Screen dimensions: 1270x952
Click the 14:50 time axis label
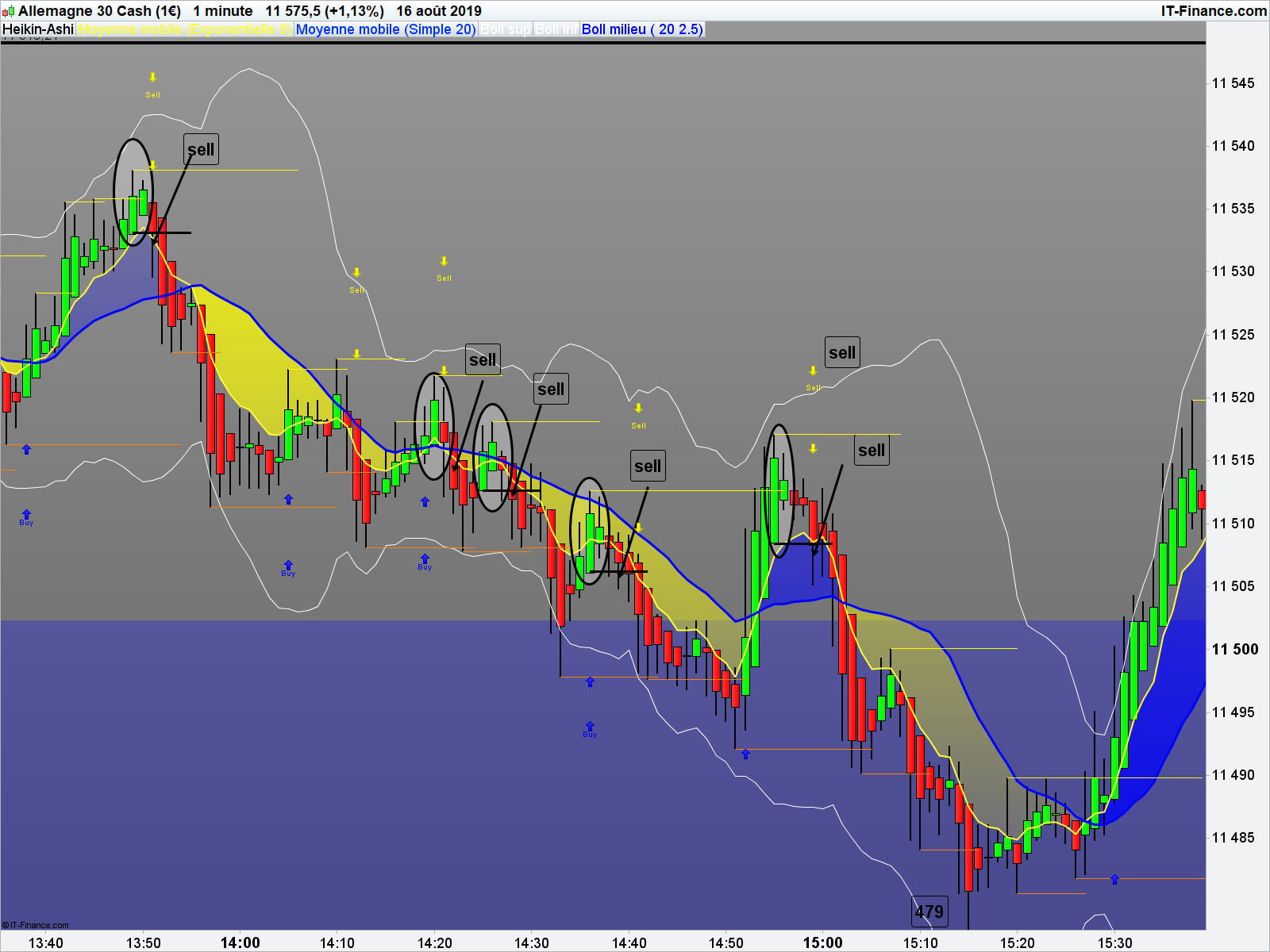coord(726,942)
